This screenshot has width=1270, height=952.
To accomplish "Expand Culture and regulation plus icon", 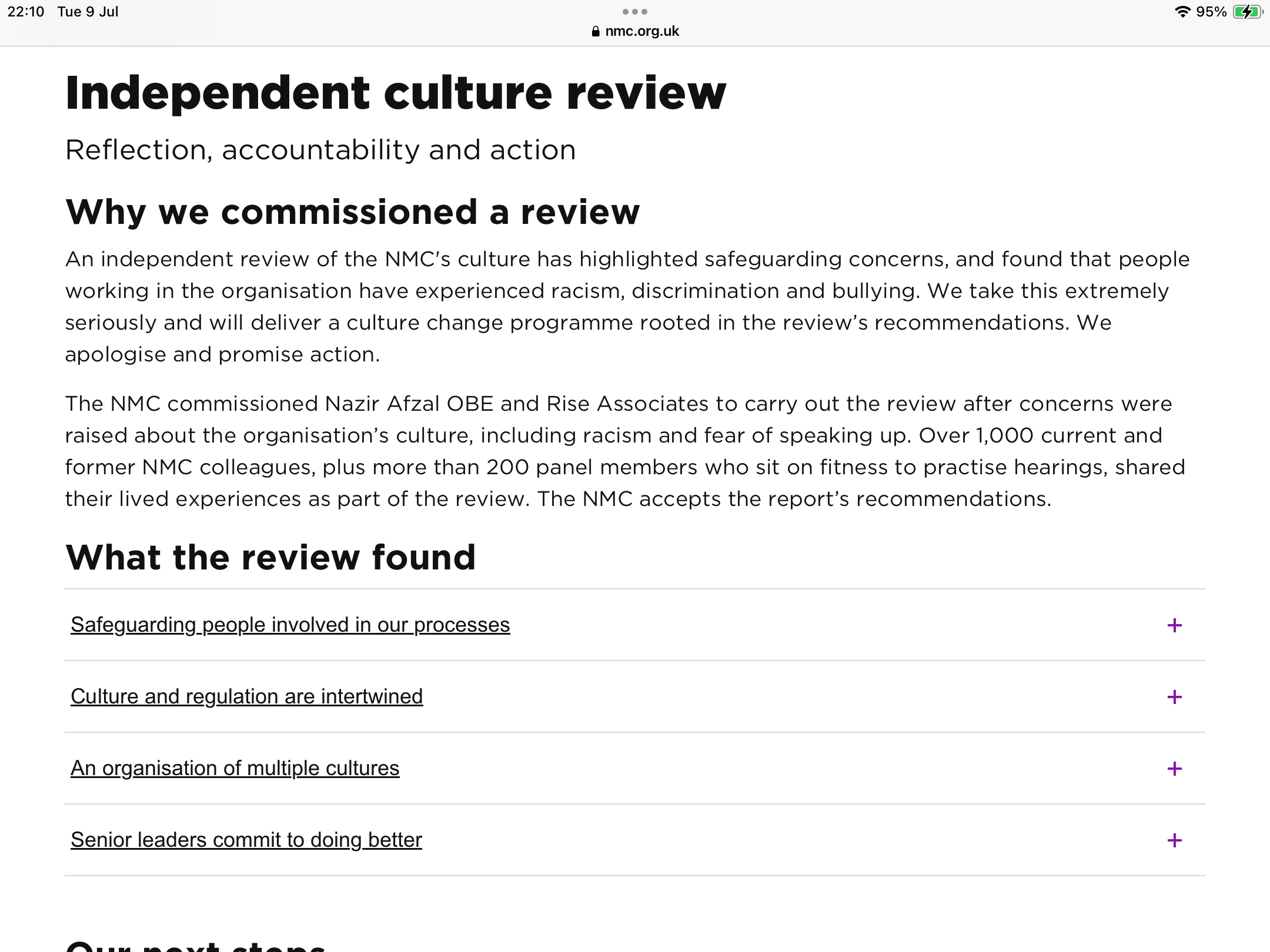I will tap(1174, 697).
